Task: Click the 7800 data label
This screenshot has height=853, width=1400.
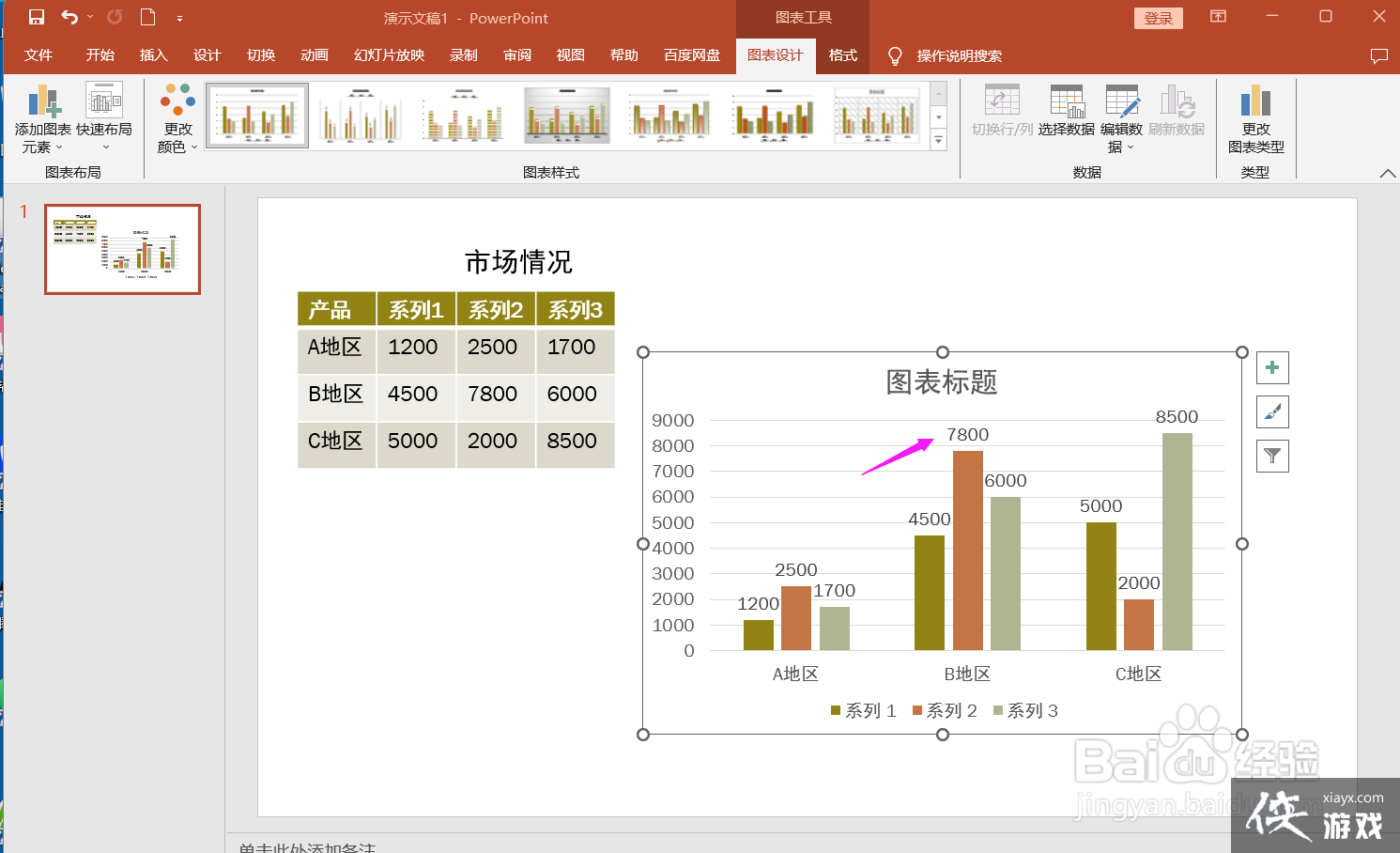Action: pos(967,435)
